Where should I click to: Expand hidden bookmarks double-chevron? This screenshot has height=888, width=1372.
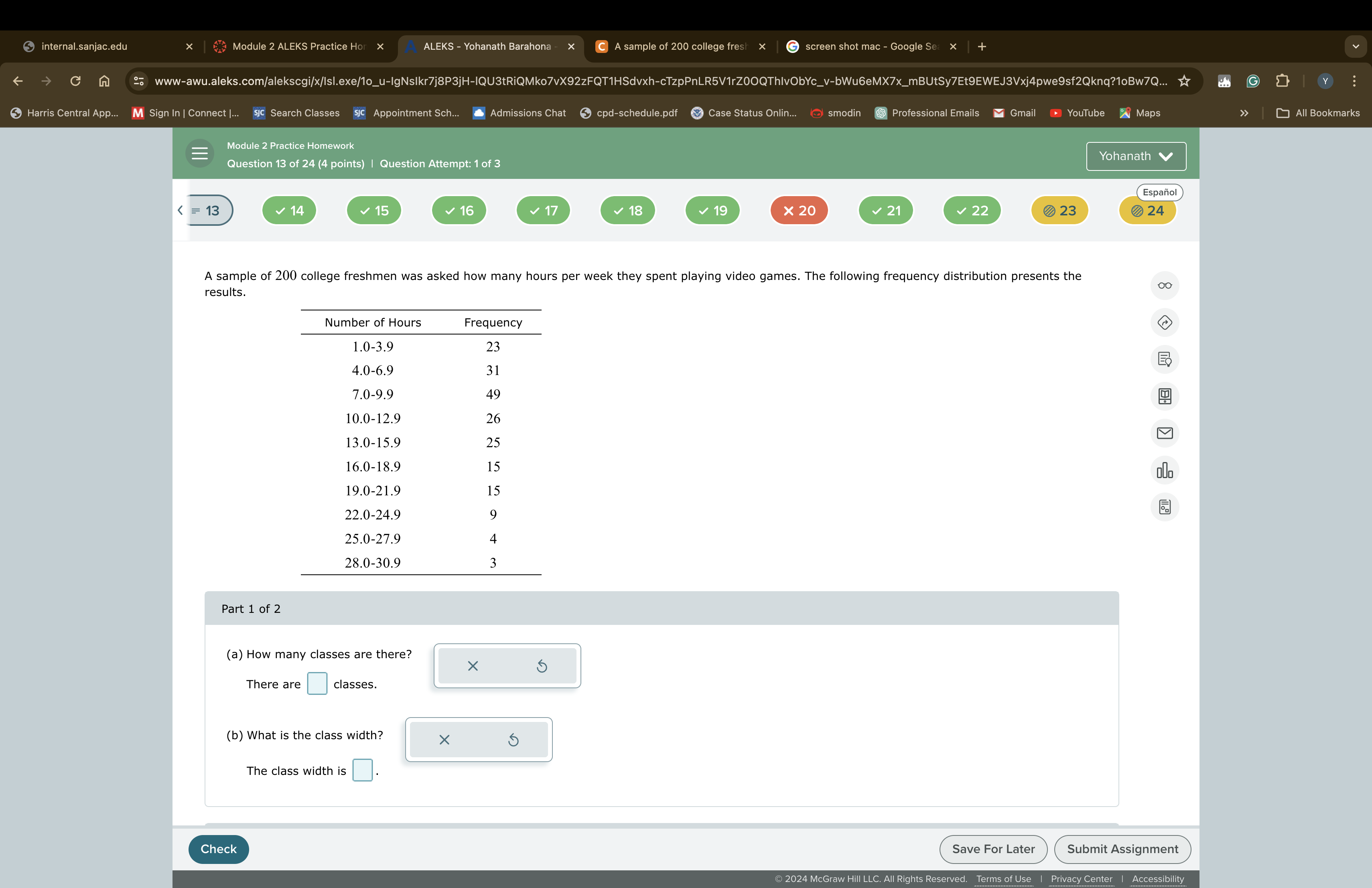pyautogui.click(x=1244, y=113)
